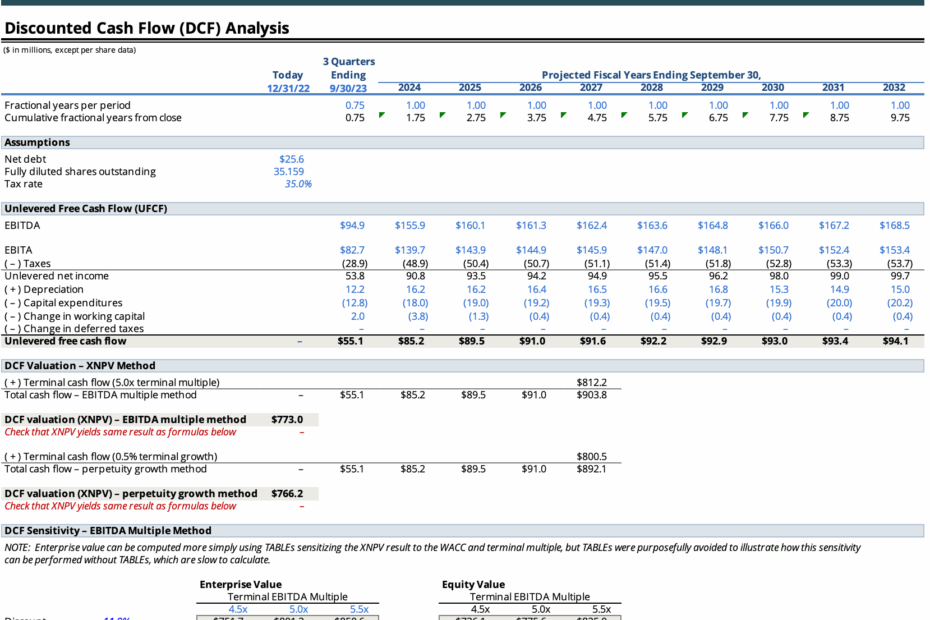Select the Tax rate cell showing 35.0%
This screenshot has height=620, width=930.
[x=299, y=183]
